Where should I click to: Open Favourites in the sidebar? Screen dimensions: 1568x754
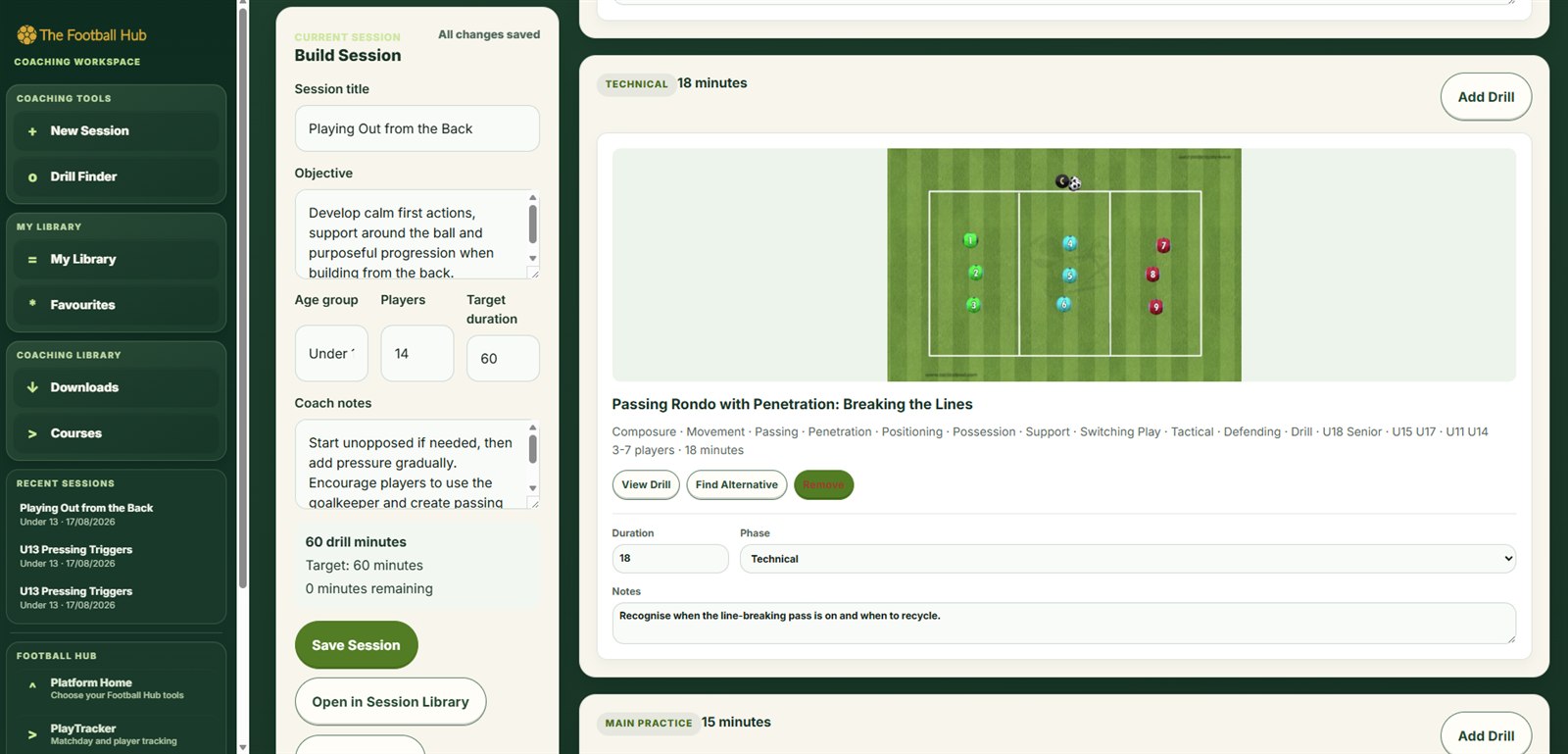(116, 305)
